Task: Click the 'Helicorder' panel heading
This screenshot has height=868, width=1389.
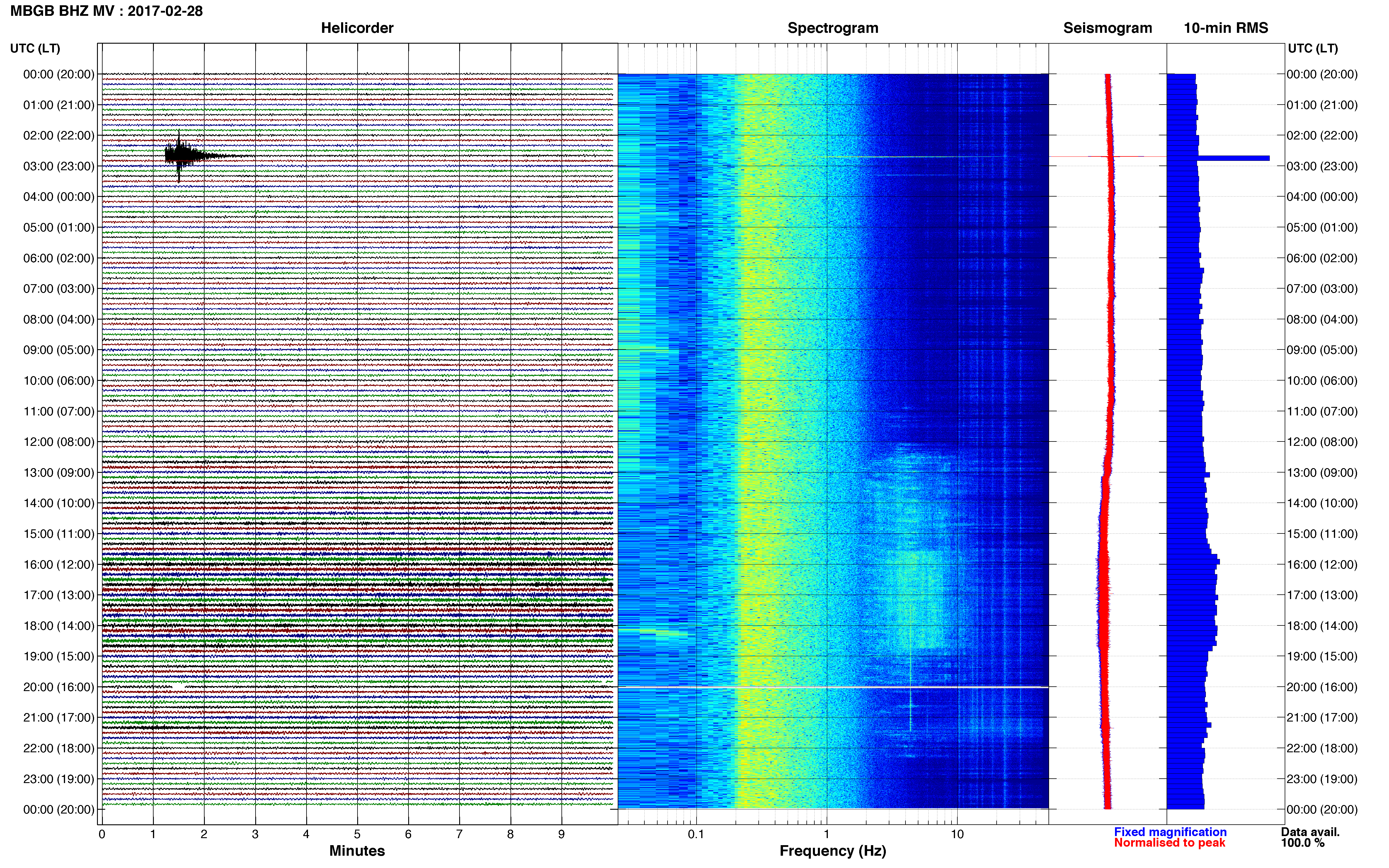Action: (357, 28)
